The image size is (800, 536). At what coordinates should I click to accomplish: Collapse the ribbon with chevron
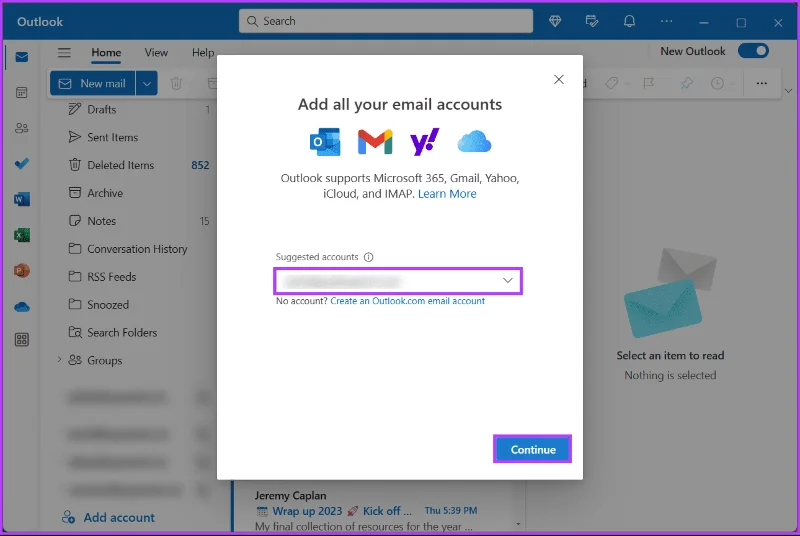[x=788, y=91]
